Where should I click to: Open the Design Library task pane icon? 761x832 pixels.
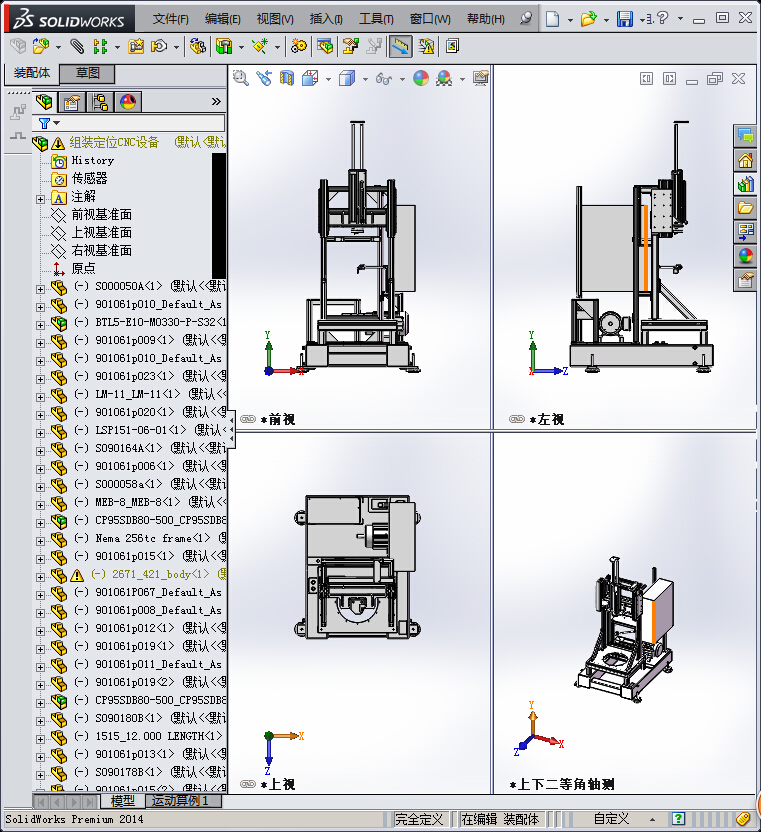(745, 184)
